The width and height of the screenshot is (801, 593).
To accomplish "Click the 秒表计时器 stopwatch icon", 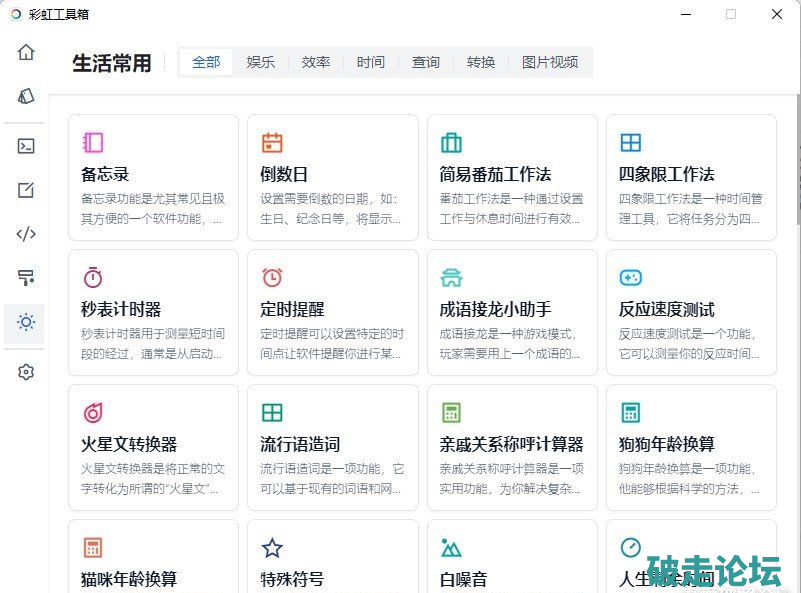I will pyautogui.click(x=93, y=277).
